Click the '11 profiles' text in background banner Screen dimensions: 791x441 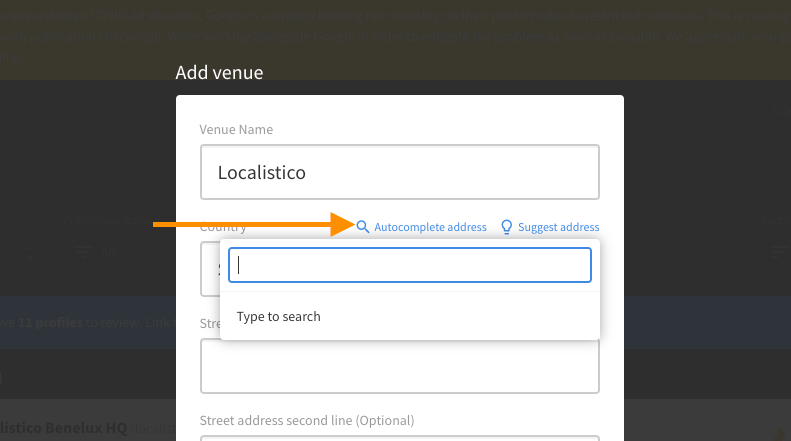tap(50, 323)
